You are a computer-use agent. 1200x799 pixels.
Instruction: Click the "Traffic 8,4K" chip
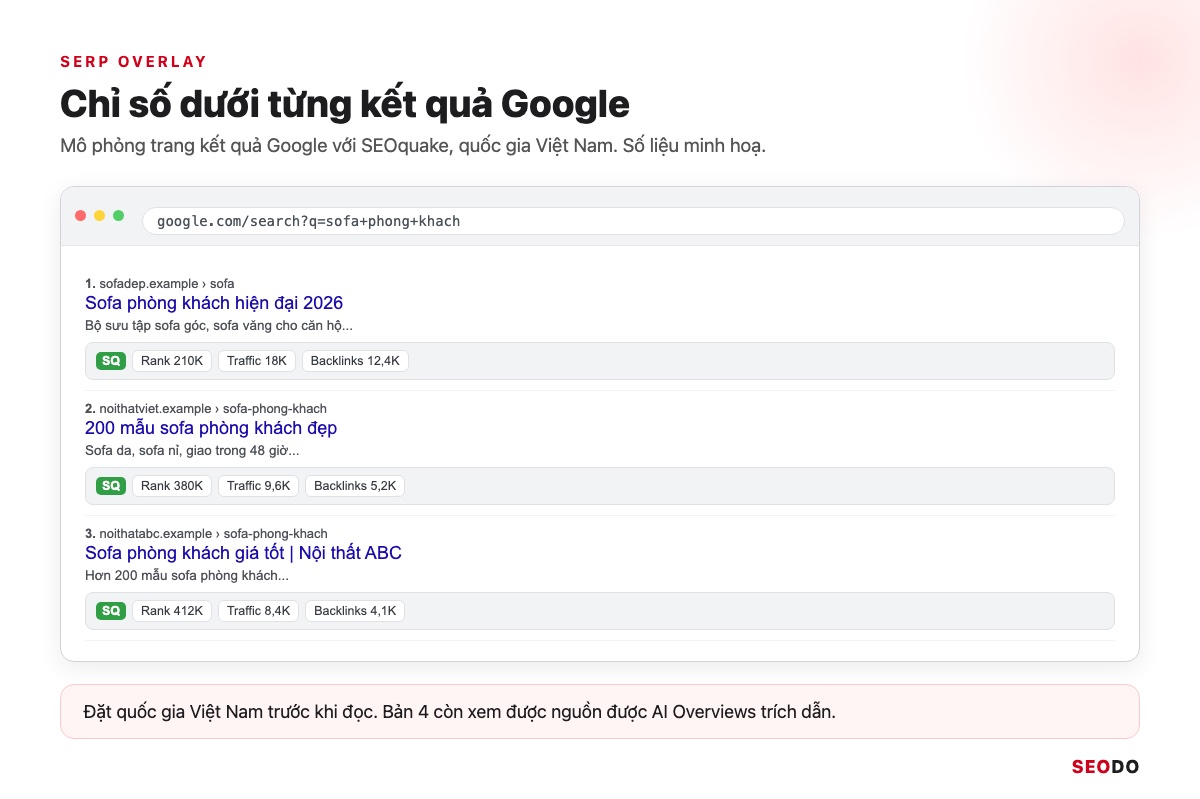point(259,611)
